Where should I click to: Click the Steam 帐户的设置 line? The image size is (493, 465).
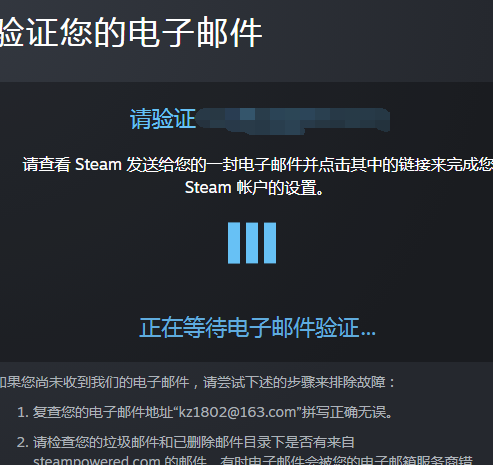click(x=254, y=187)
